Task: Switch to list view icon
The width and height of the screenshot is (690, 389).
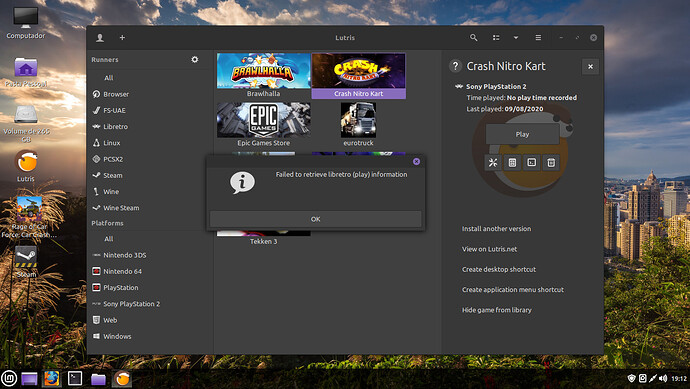Action: click(x=496, y=38)
